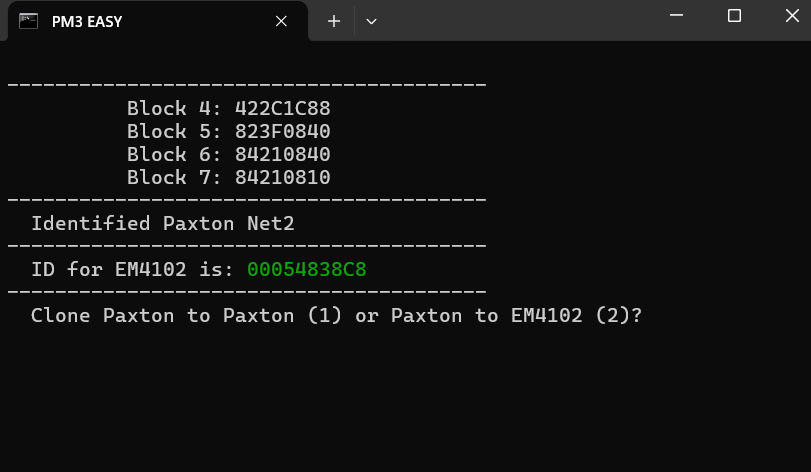Click the "ID for EM4102 is:" label
The image size is (811, 472).
pos(132,269)
